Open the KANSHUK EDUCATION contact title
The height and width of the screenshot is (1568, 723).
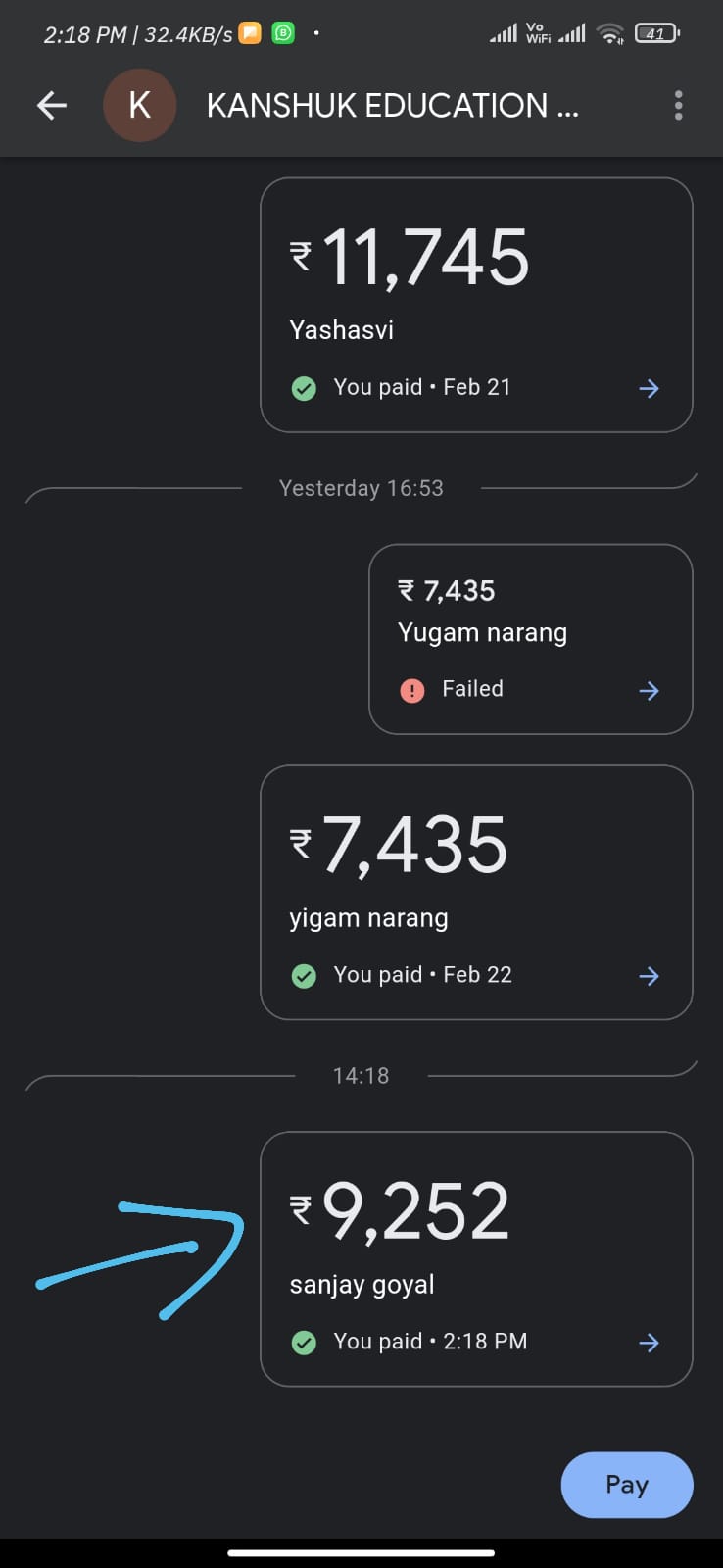(x=392, y=106)
